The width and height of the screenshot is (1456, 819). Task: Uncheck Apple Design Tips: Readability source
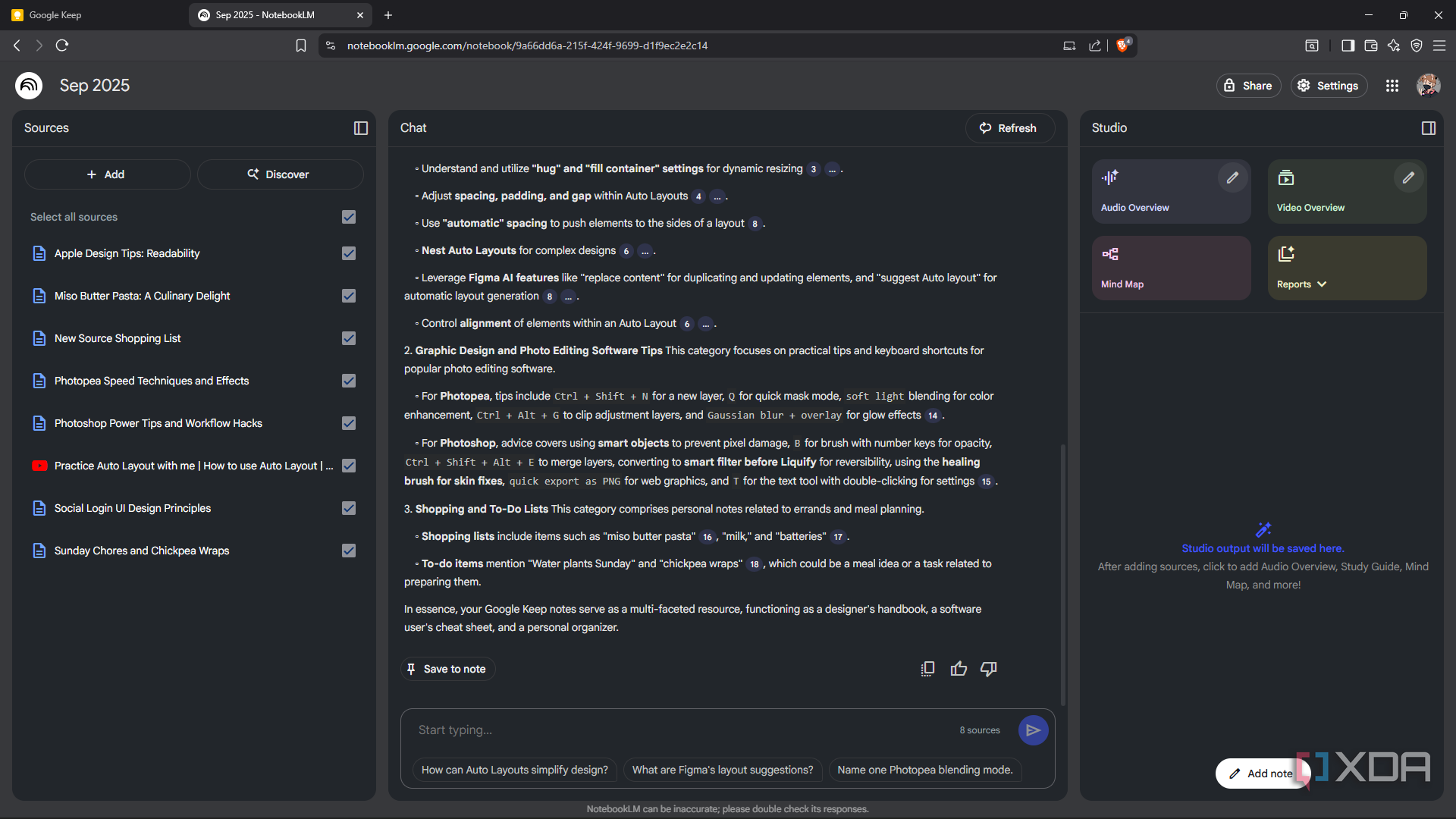point(349,253)
